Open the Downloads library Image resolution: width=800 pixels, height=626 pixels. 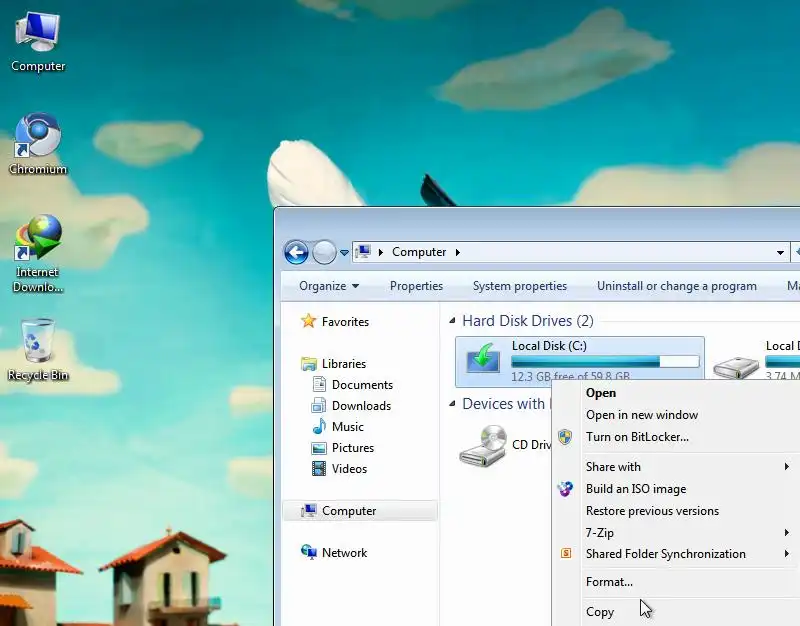[361, 406]
